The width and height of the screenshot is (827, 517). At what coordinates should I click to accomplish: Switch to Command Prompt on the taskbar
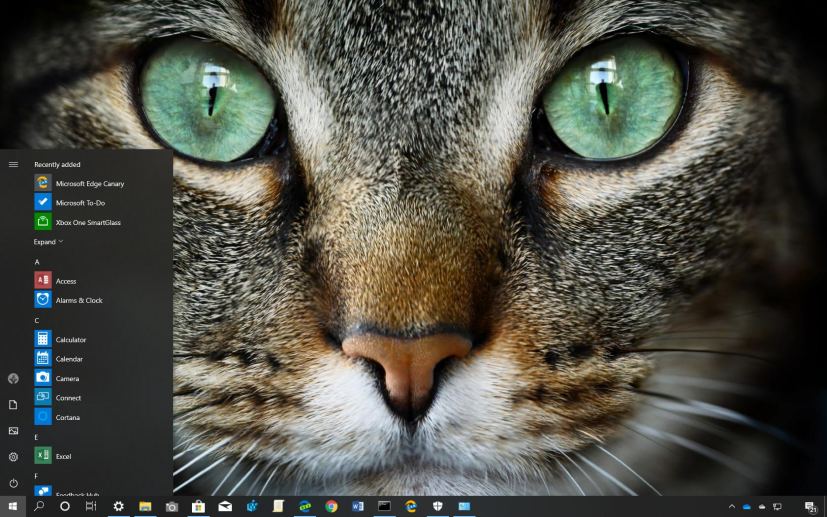click(x=384, y=506)
